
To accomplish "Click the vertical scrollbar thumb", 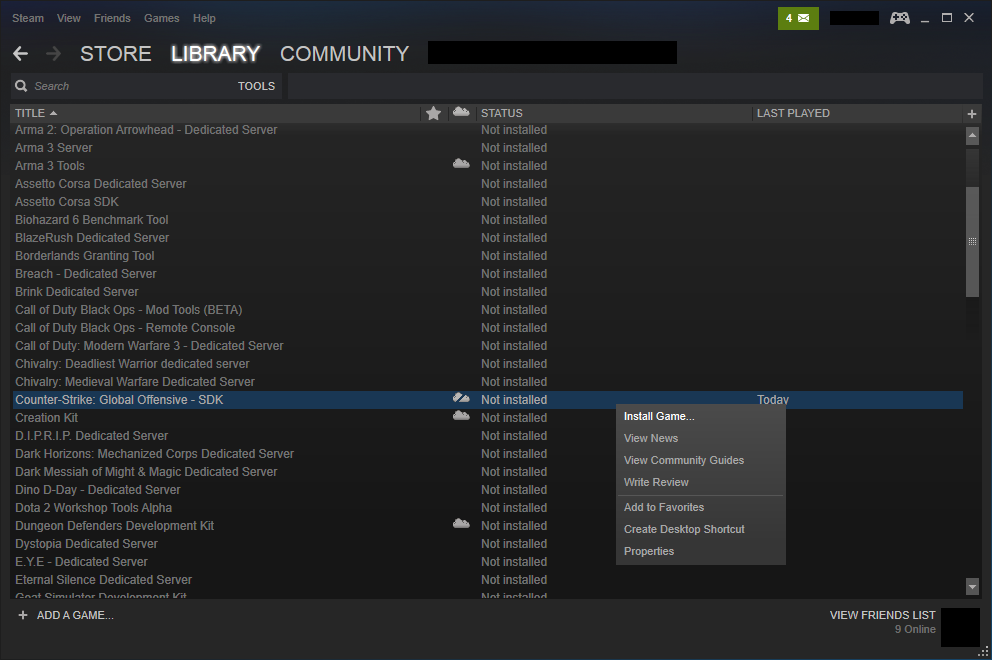I will (972, 241).
